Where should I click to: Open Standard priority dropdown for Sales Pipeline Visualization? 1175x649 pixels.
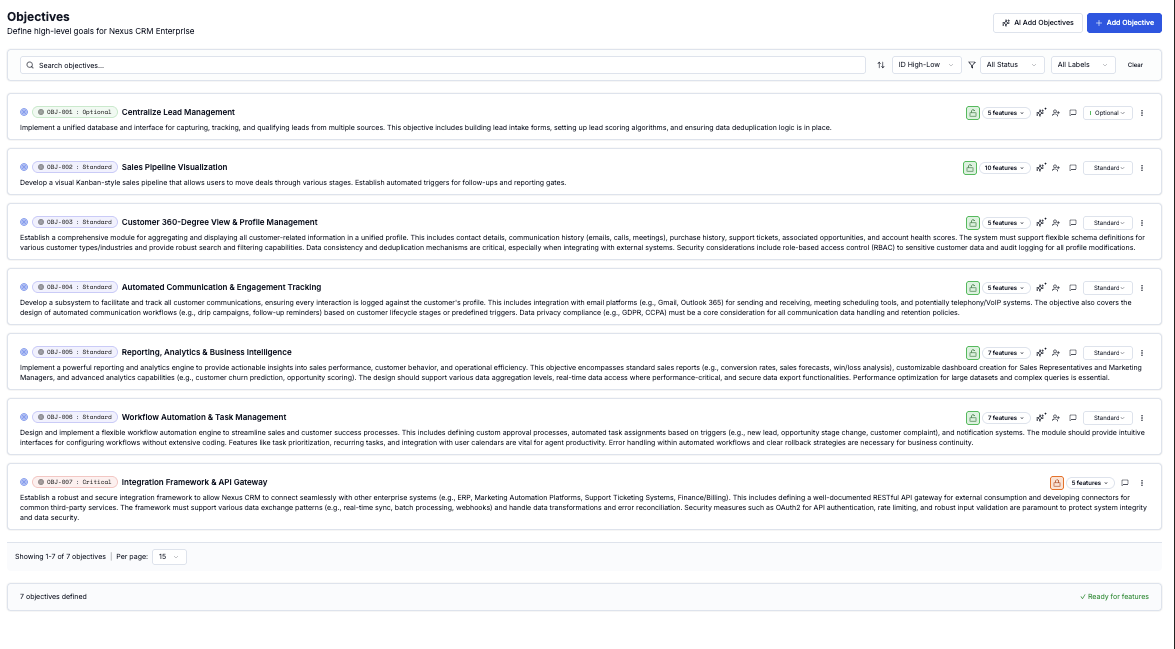[x=1107, y=168]
